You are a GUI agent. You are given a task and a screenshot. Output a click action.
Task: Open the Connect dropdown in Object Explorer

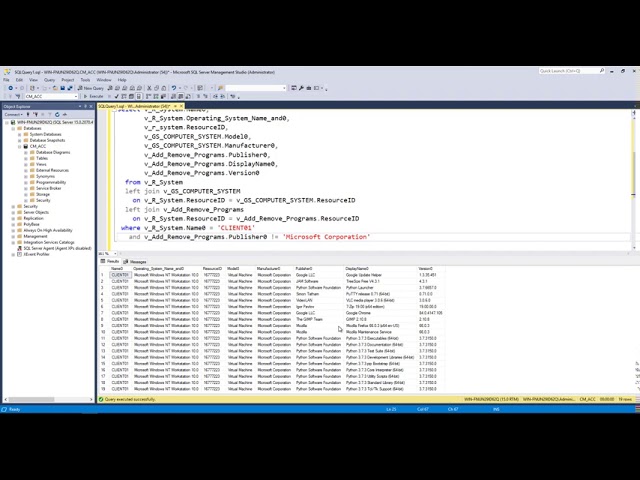click(13, 115)
